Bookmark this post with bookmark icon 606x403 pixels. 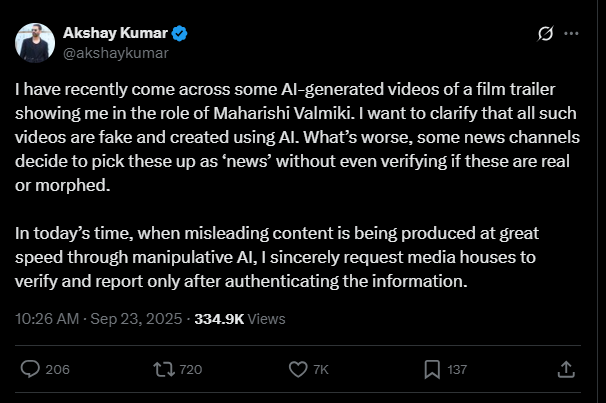click(431, 368)
